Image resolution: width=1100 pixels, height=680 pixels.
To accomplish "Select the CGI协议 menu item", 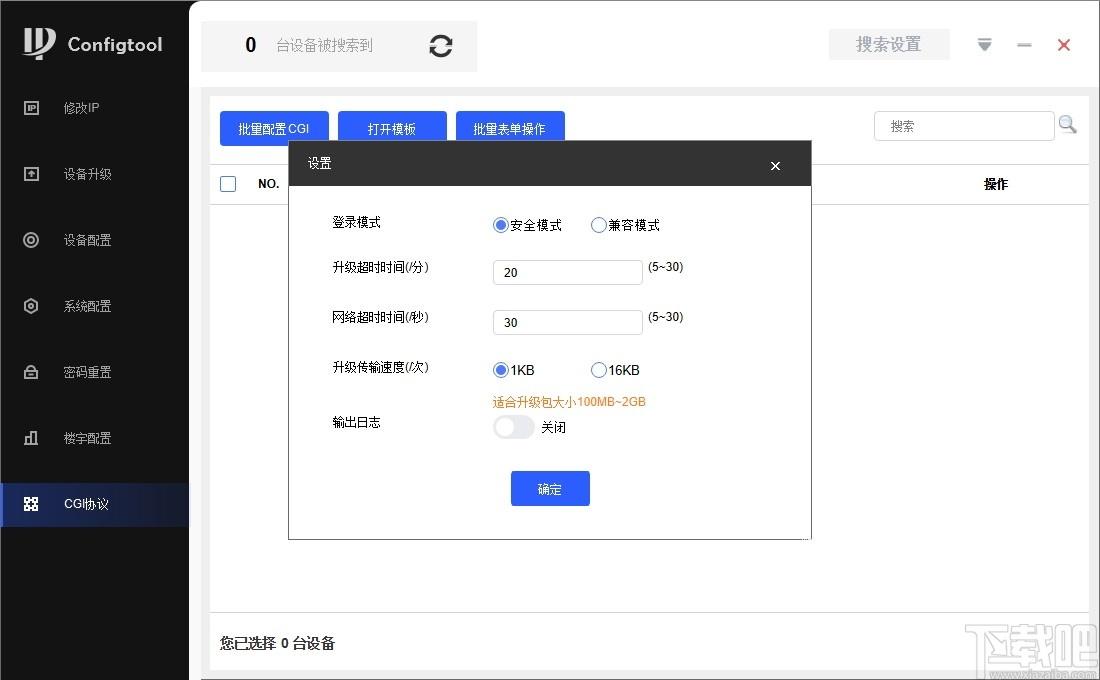I will pyautogui.click(x=95, y=504).
